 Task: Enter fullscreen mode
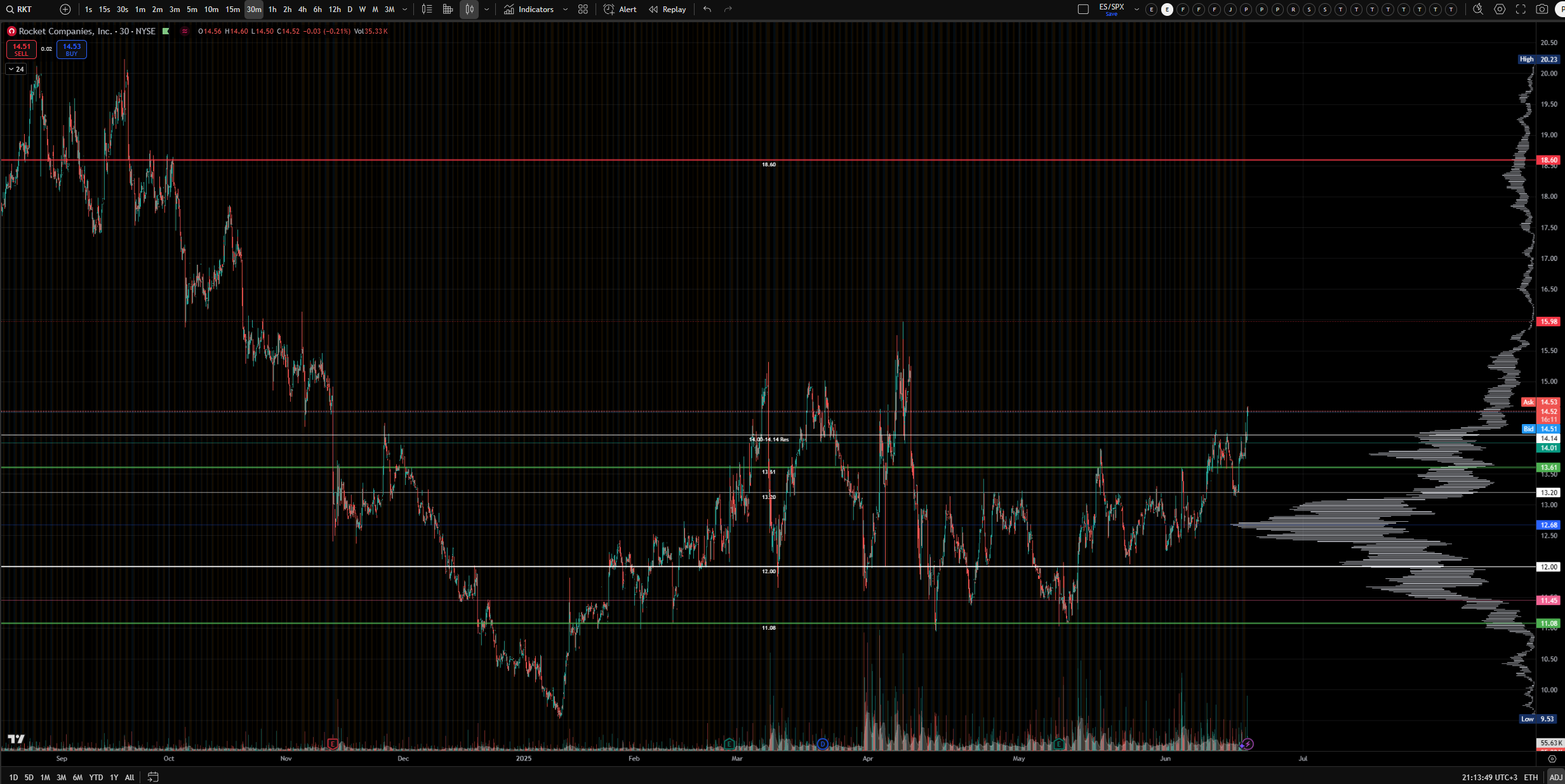(1521, 10)
